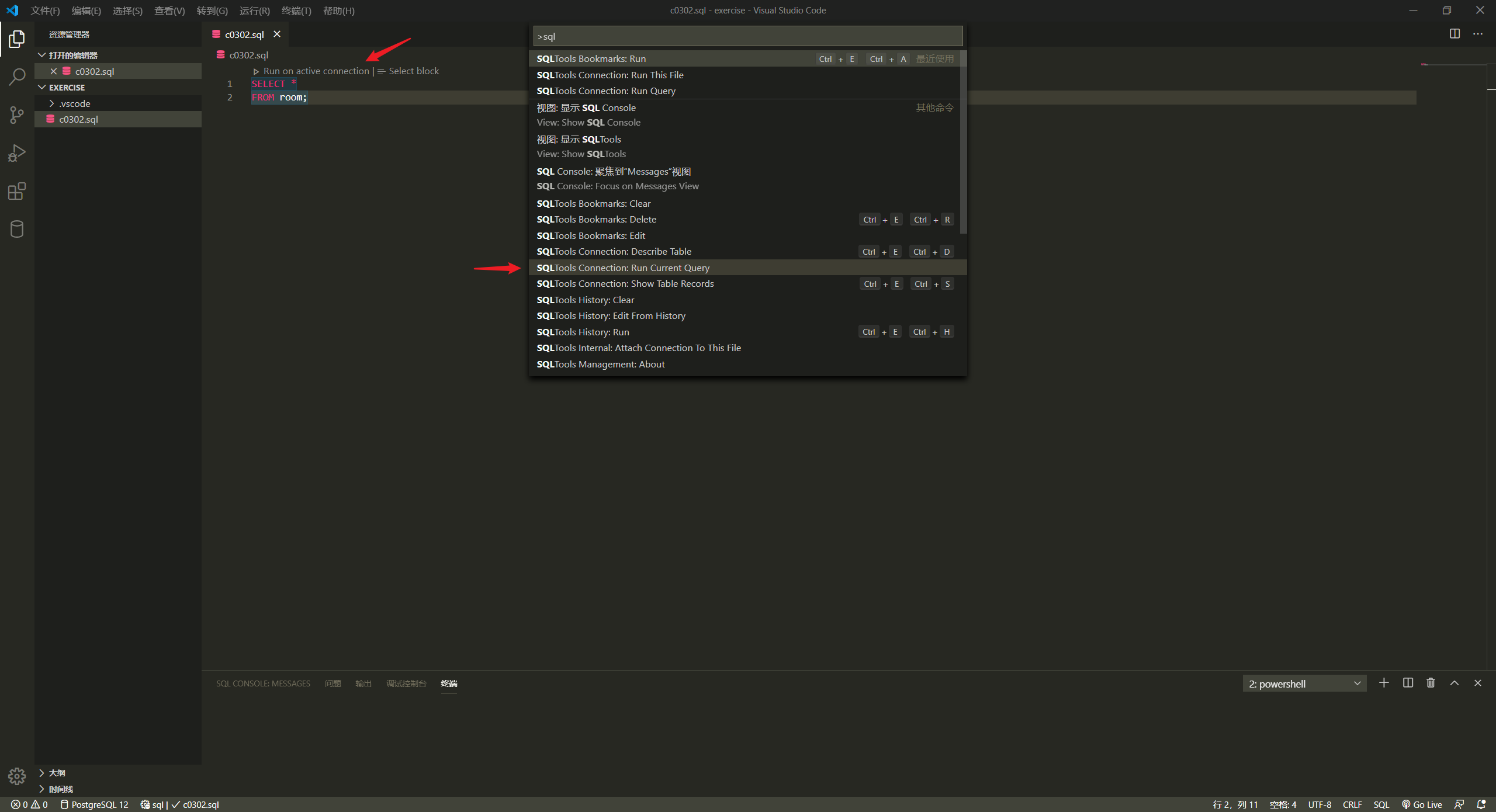This screenshot has height=812, width=1496.
Task: Change the UTF-8 encoding setting
Action: click(x=1320, y=804)
